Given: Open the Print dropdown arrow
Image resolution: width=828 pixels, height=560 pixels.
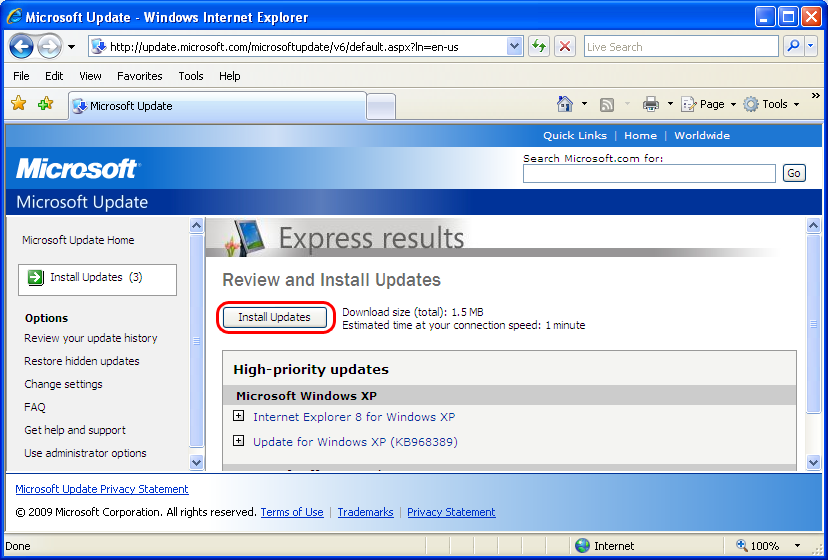Looking at the screenshot, I should (x=670, y=104).
